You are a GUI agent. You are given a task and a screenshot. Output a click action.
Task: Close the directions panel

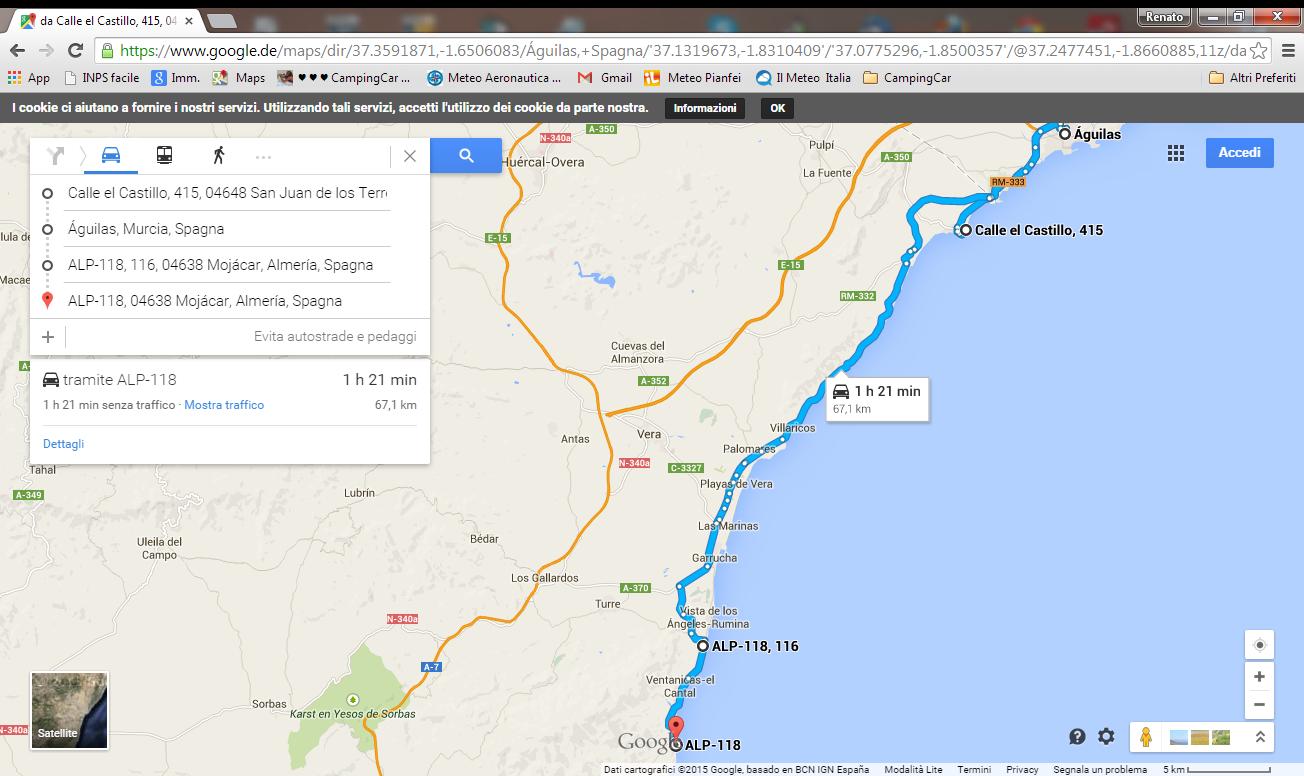pos(410,156)
